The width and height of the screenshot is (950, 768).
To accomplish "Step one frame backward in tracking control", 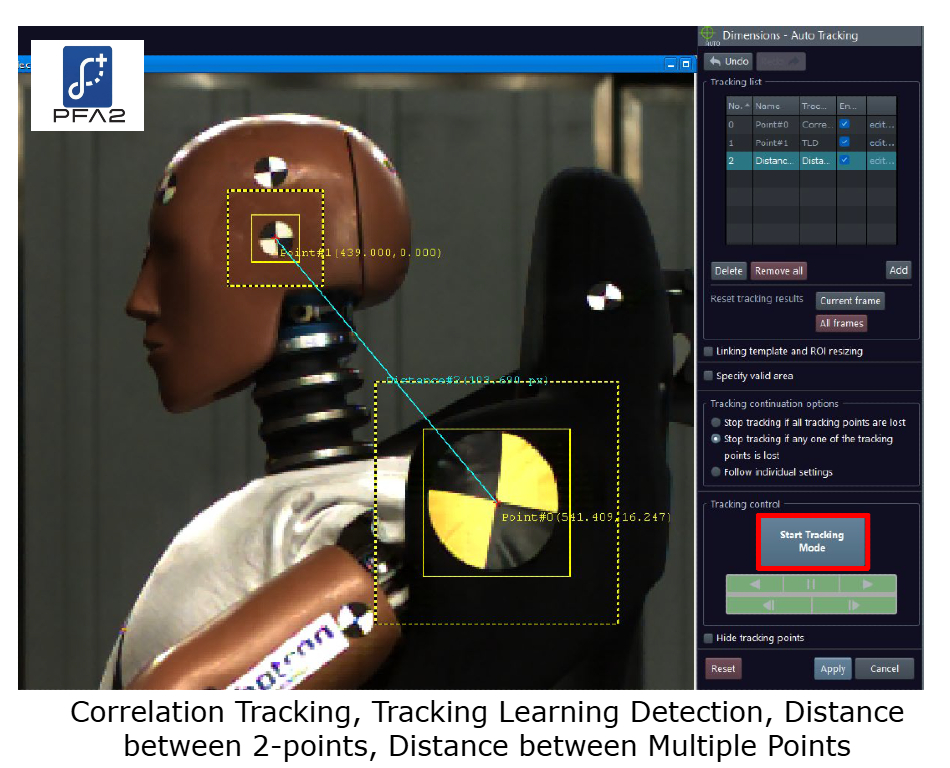I will point(768,605).
